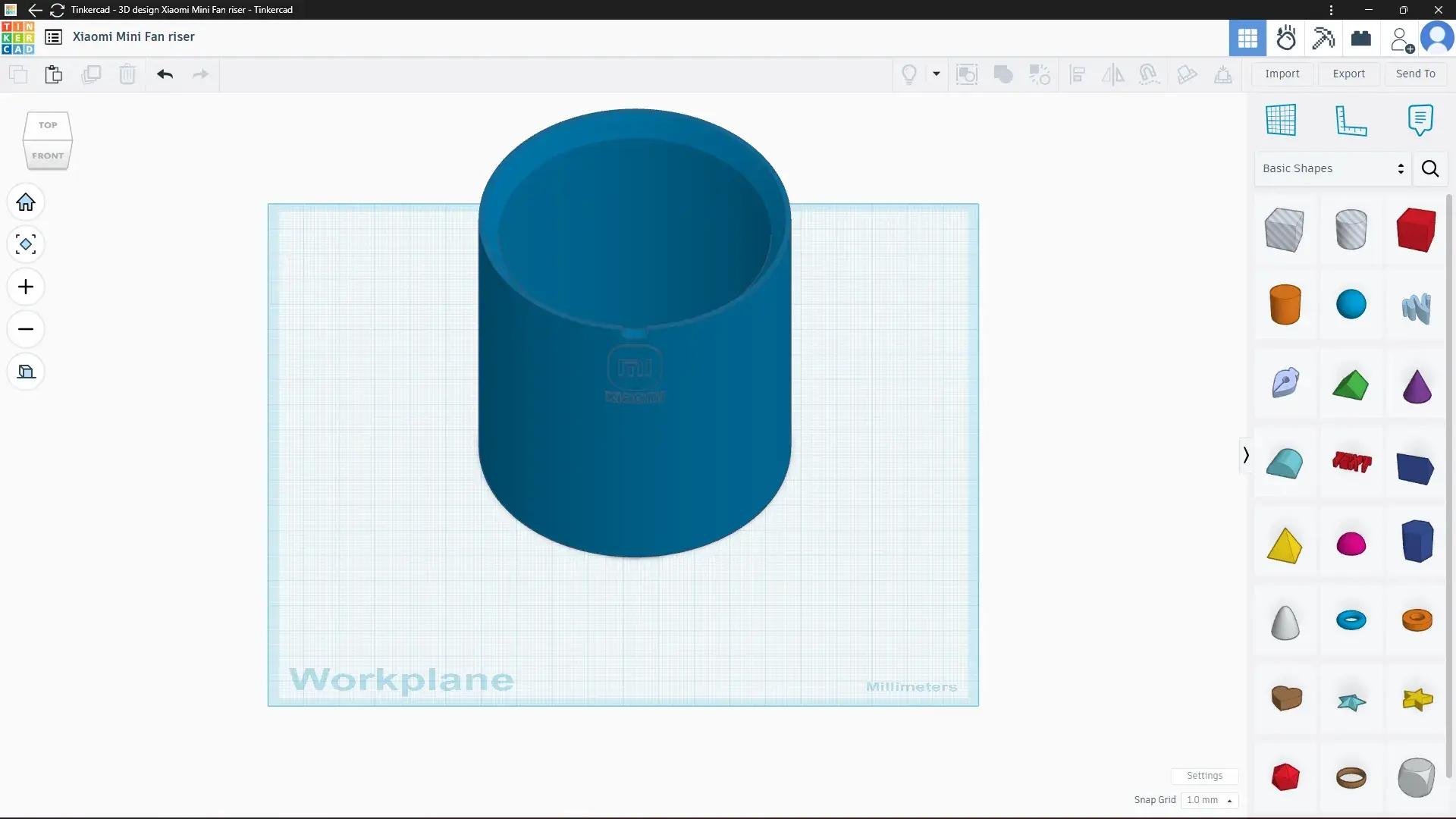Image resolution: width=1456 pixels, height=819 pixels.
Task: Open the user profile avatar menu
Action: point(1437,38)
